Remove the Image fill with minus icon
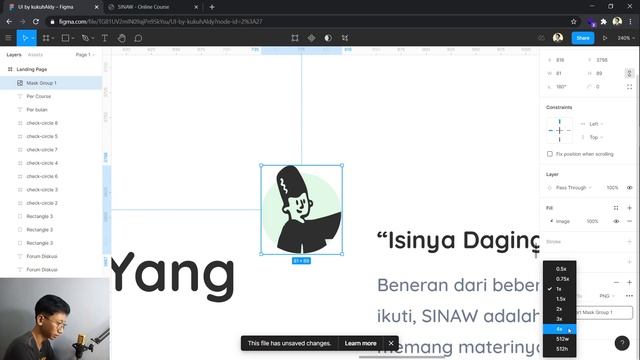 629,221
